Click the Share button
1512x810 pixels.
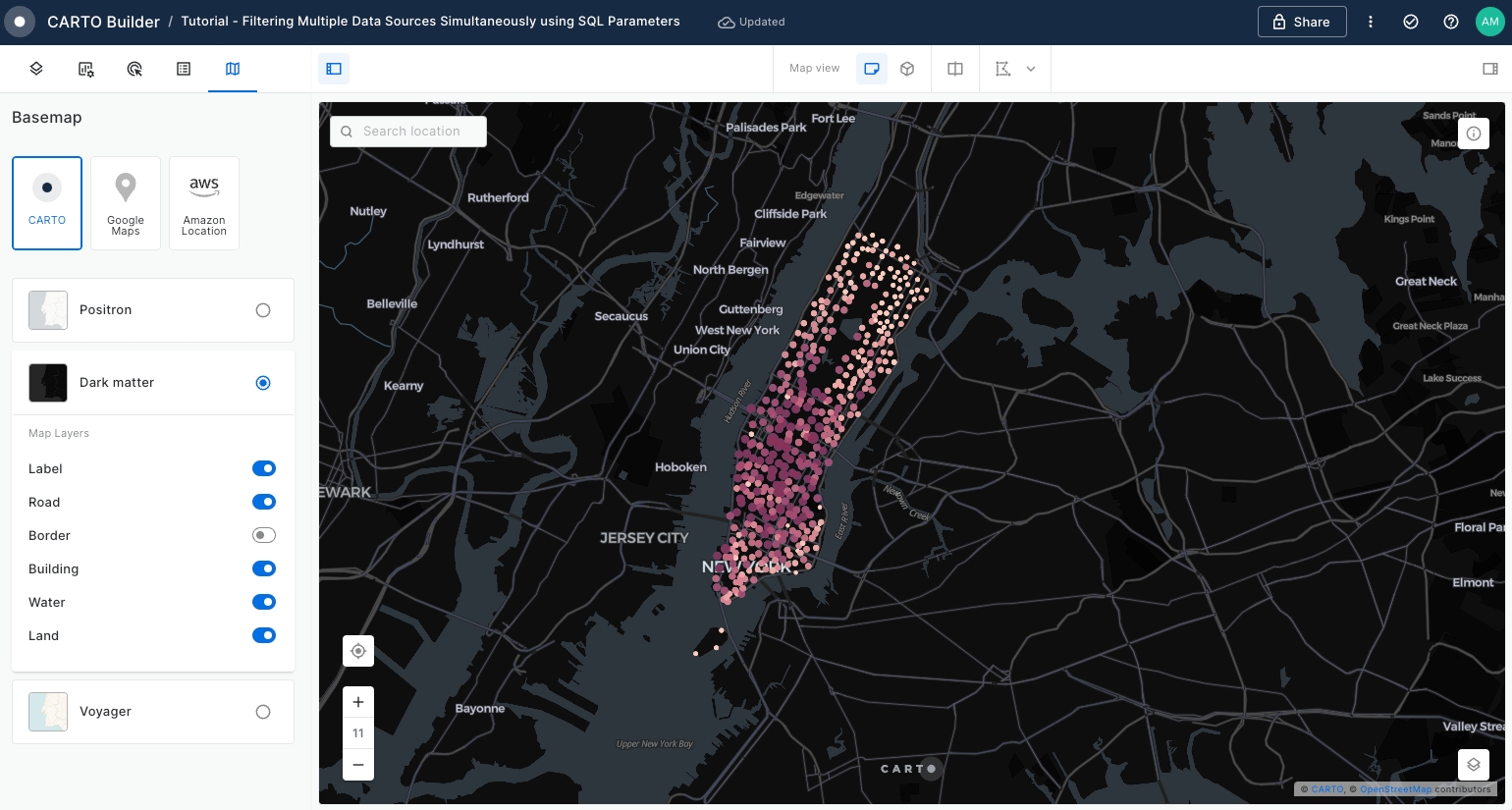coord(1302,22)
